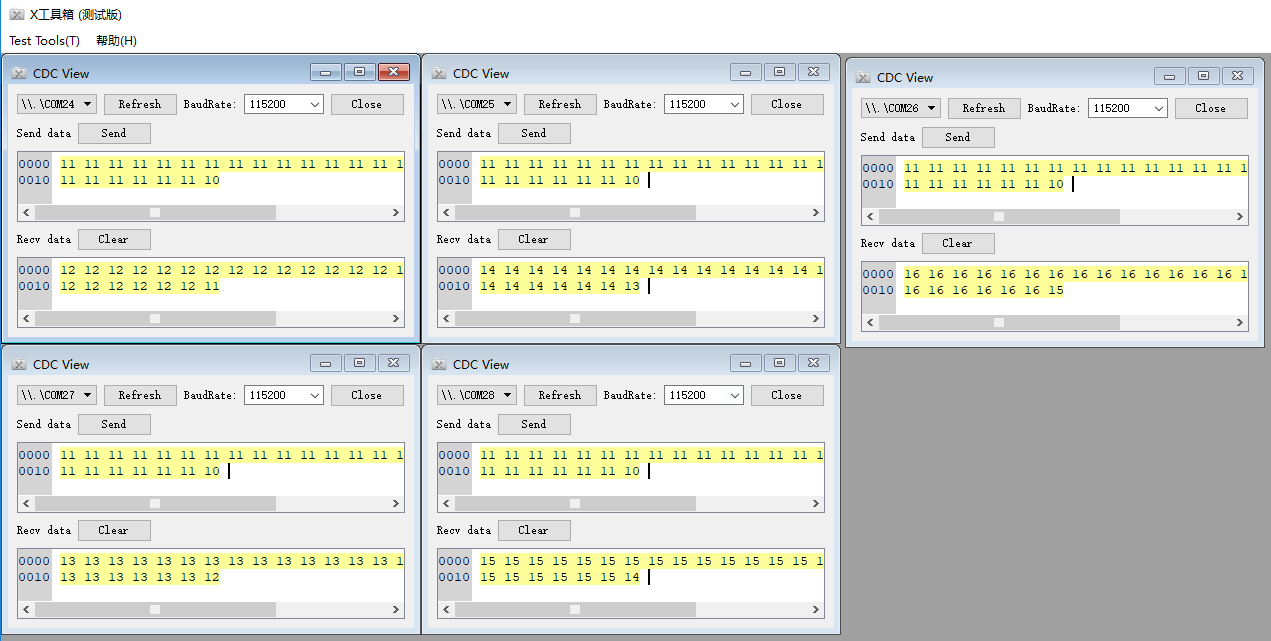Click the CDC View icon on COM25 window
The image size is (1271, 641).
(x=438, y=72)
